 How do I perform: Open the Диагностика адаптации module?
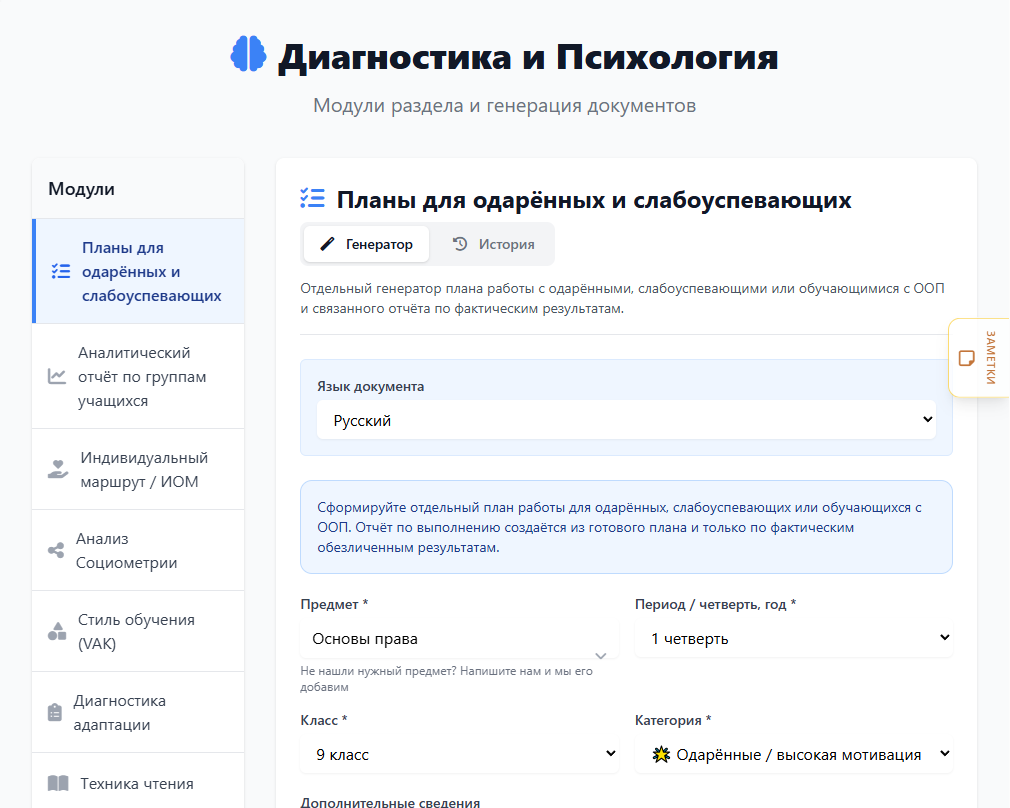138,712
